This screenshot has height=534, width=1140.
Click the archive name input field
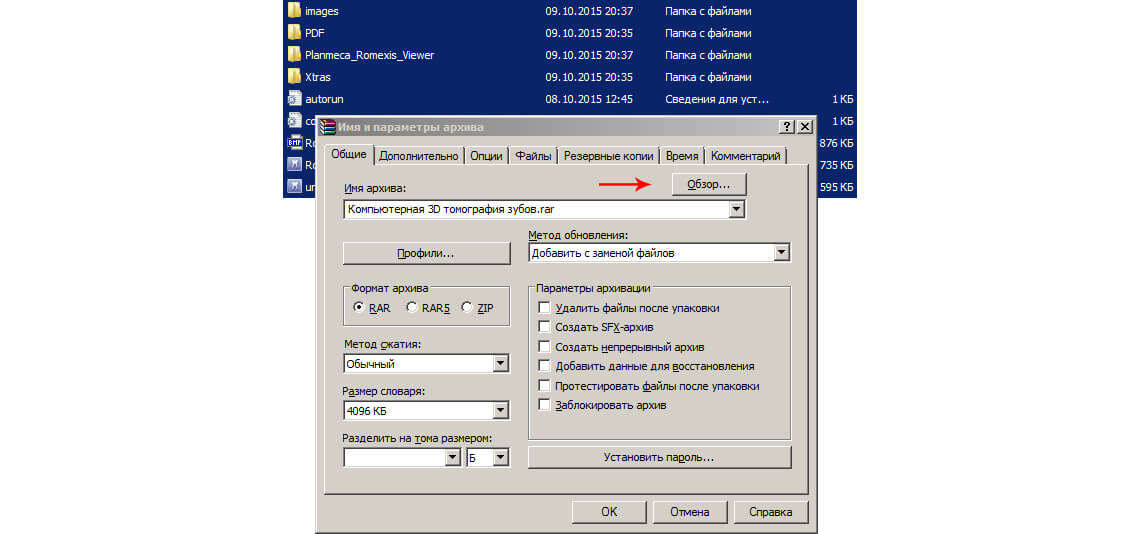click(535, 210)
